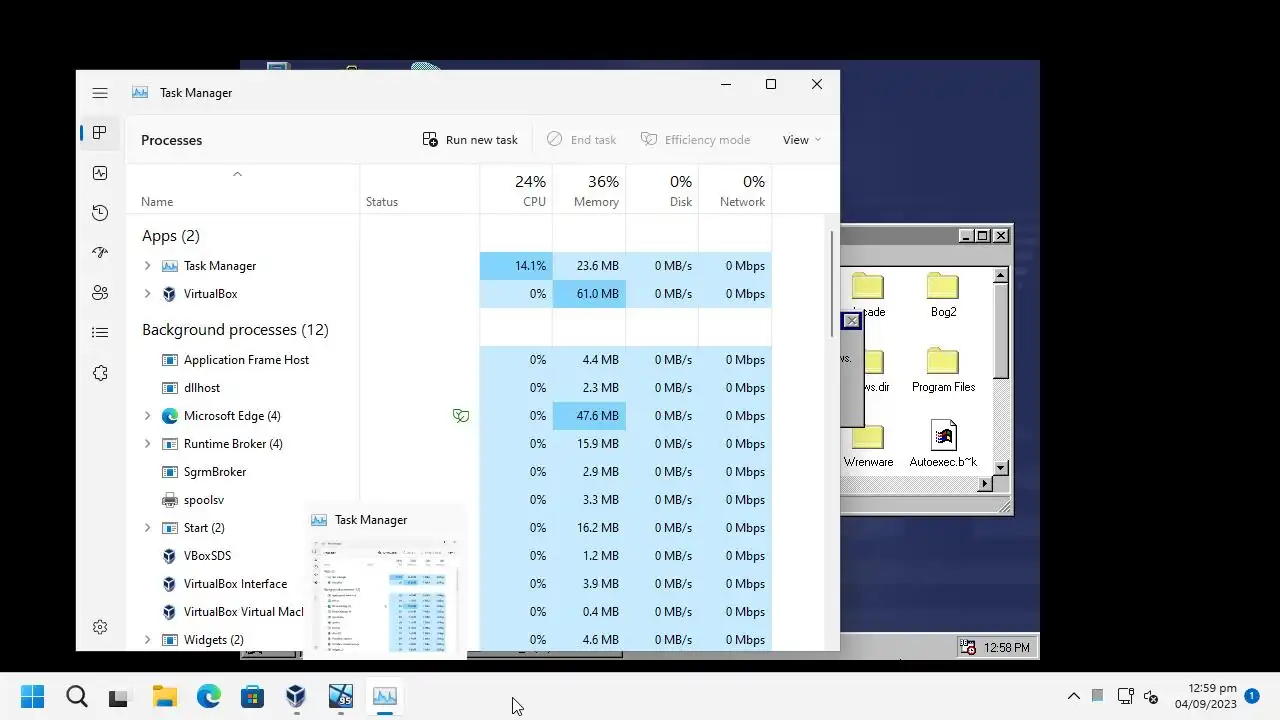Expand the VirtualBox app entry
The image size is (1280, 720).
point(148,294)
